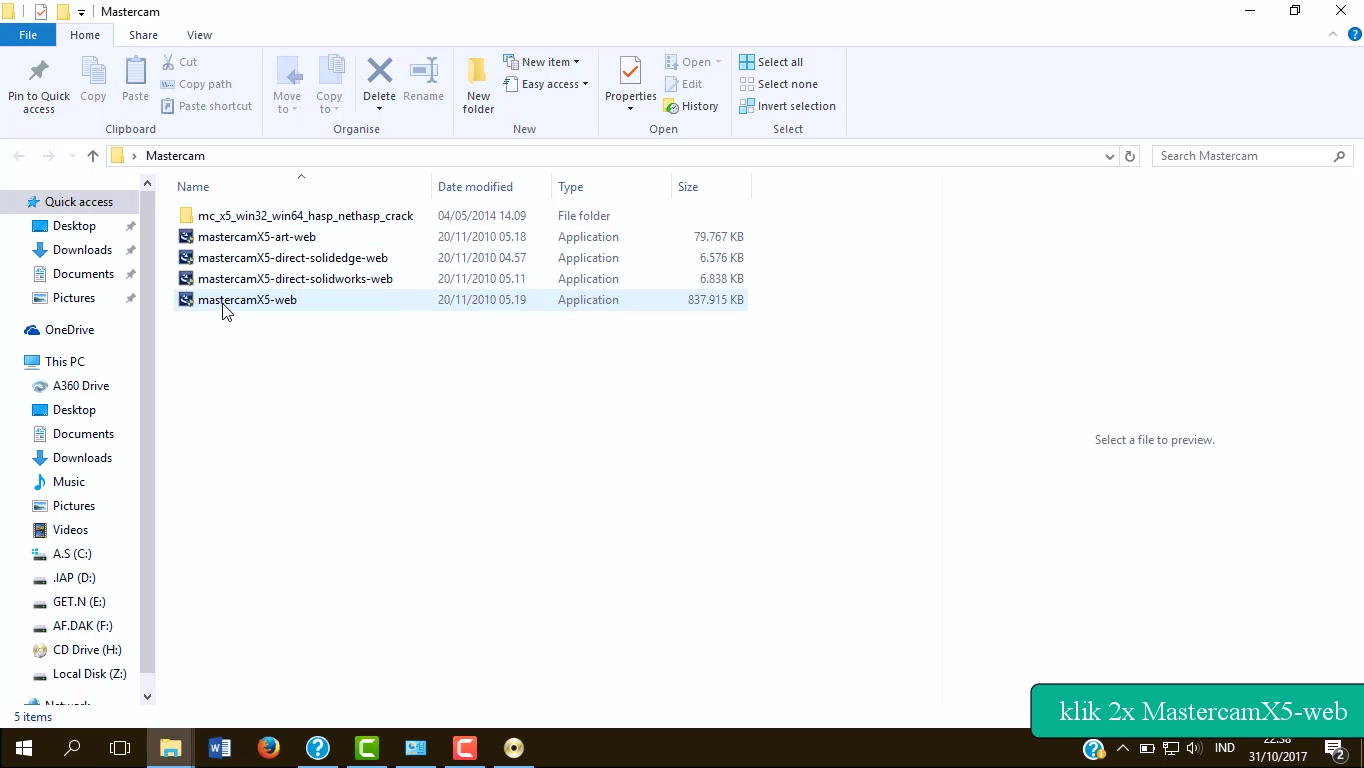Open the Copy to dropdown
Viewport: 1364px width, 768px height.
[330, 85]
